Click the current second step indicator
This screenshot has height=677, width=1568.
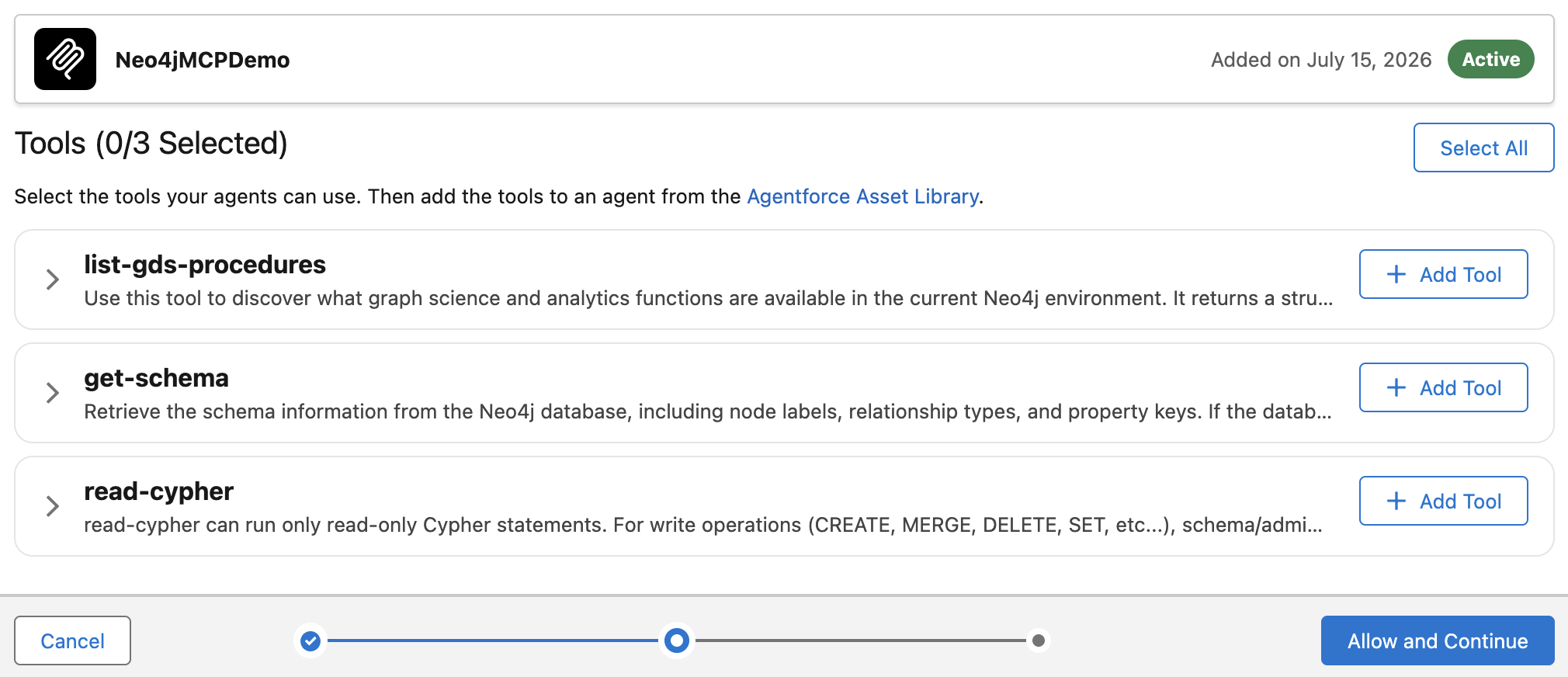(x=677, y=641)
